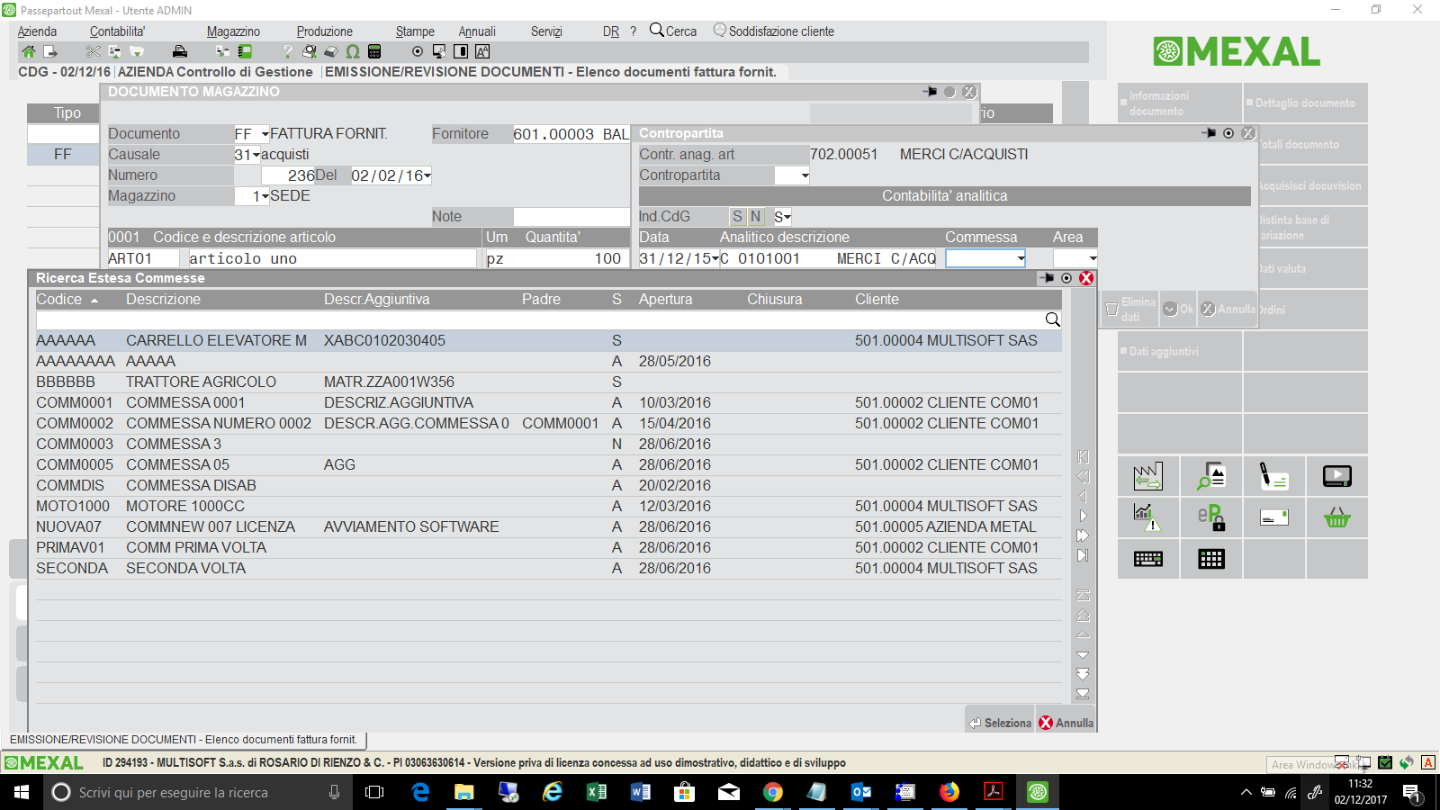Open the on-screen keyboard icon
1440x810 pixels.
click(x=1148, y=559)
